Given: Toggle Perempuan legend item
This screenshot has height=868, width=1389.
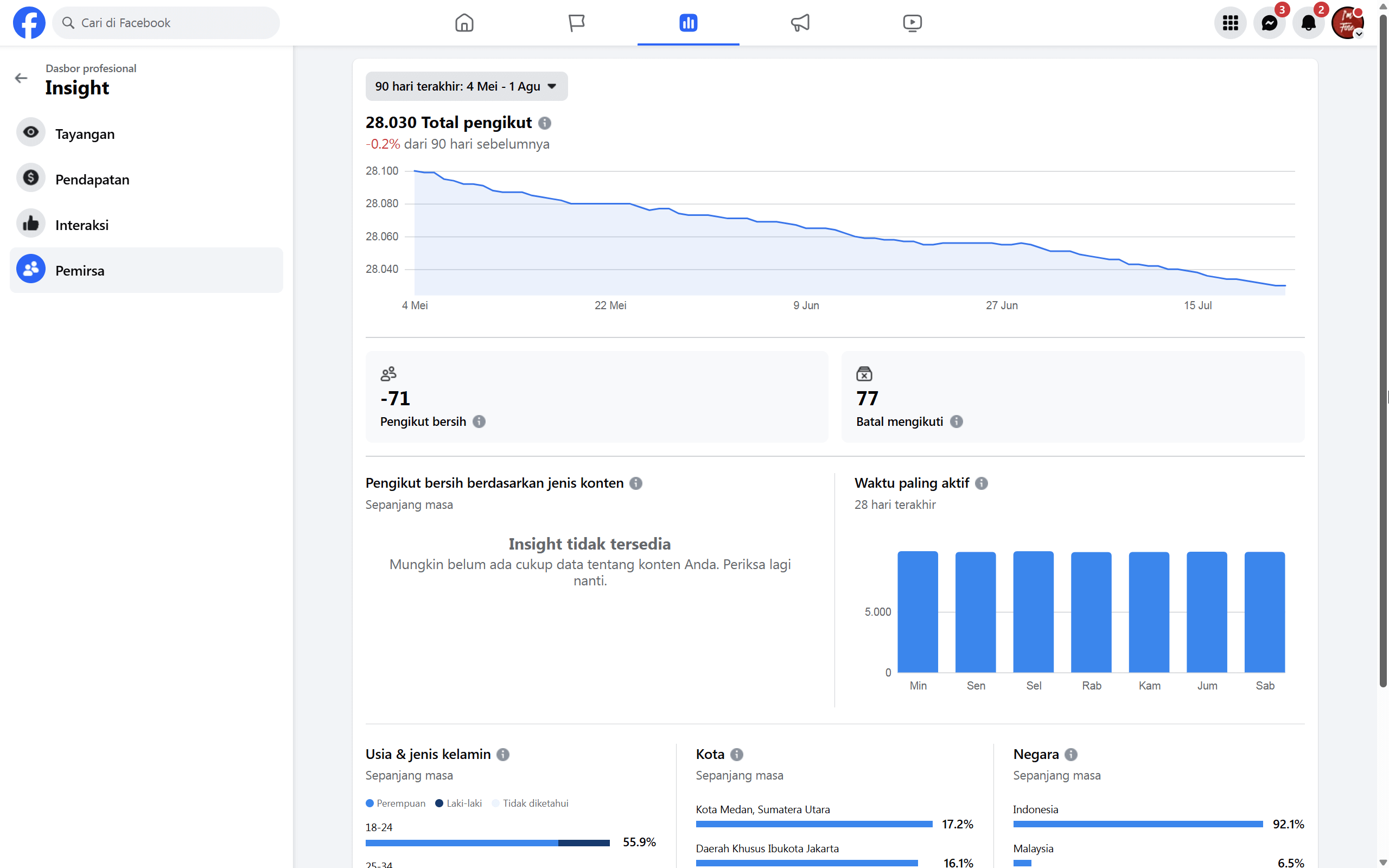Looking at the screenshot, I should coord(396,803).
